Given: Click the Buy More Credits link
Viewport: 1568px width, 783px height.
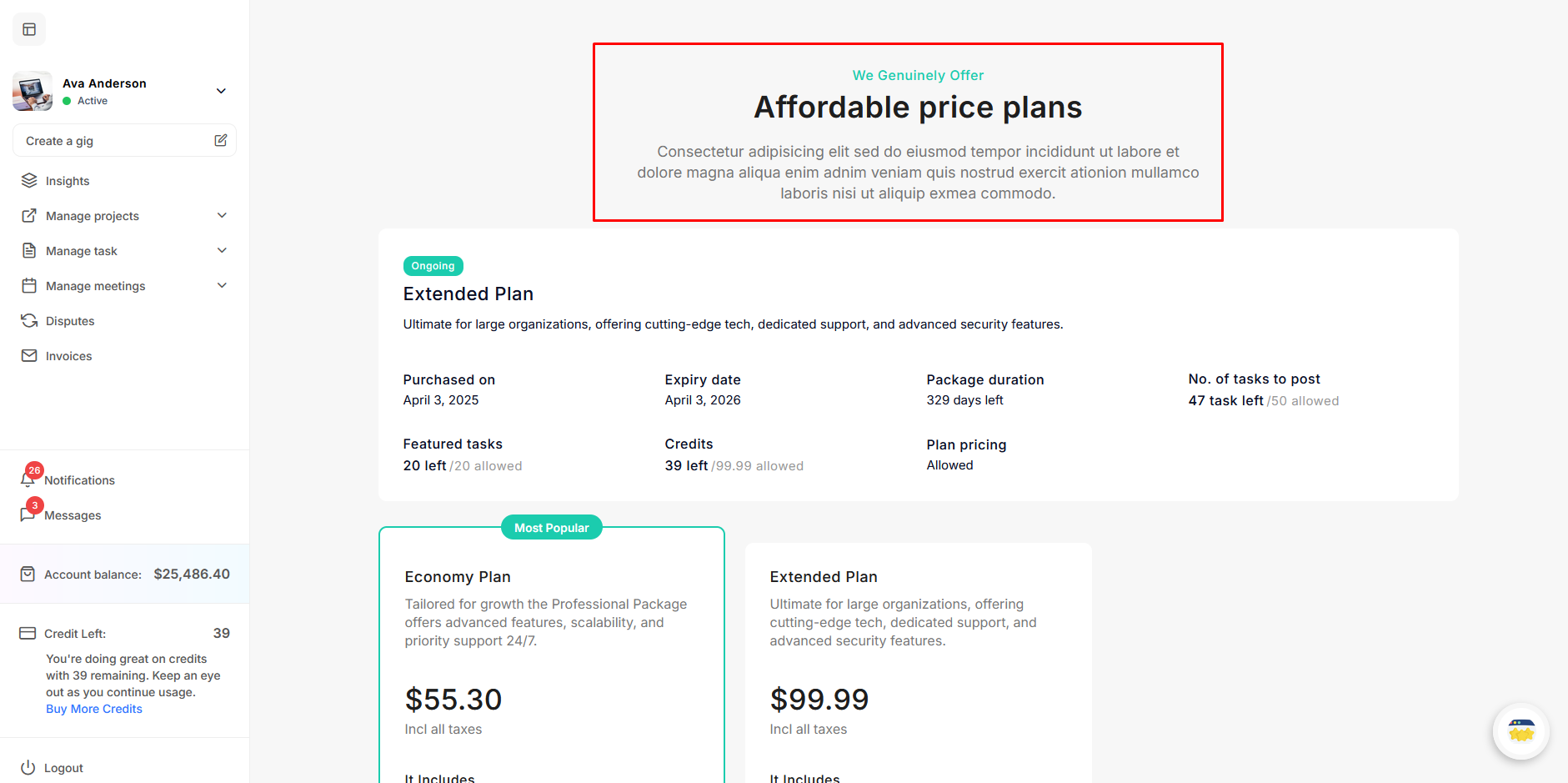Looking at the screenshot, I should pyautogui.click(x=94, y=709).
